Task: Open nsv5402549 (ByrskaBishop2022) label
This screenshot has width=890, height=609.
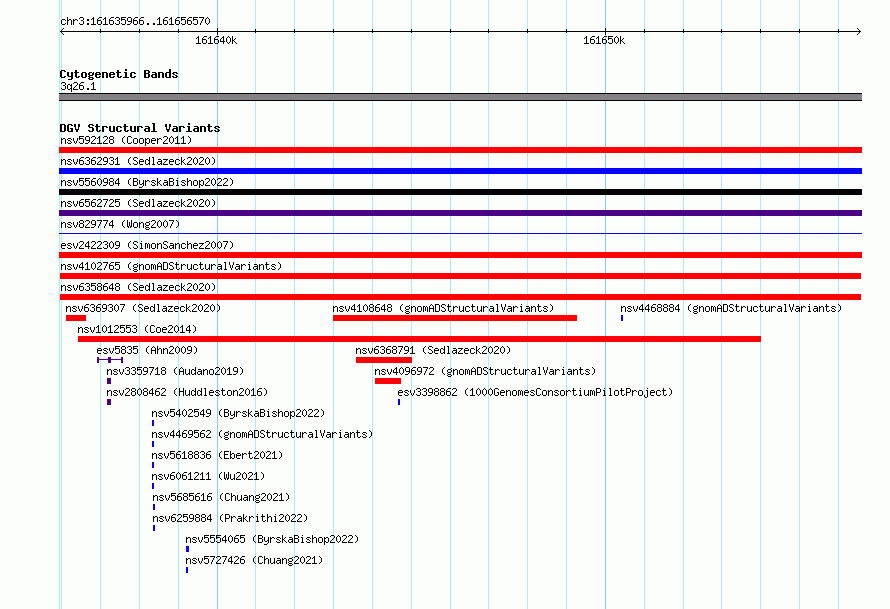Action: 238,413
